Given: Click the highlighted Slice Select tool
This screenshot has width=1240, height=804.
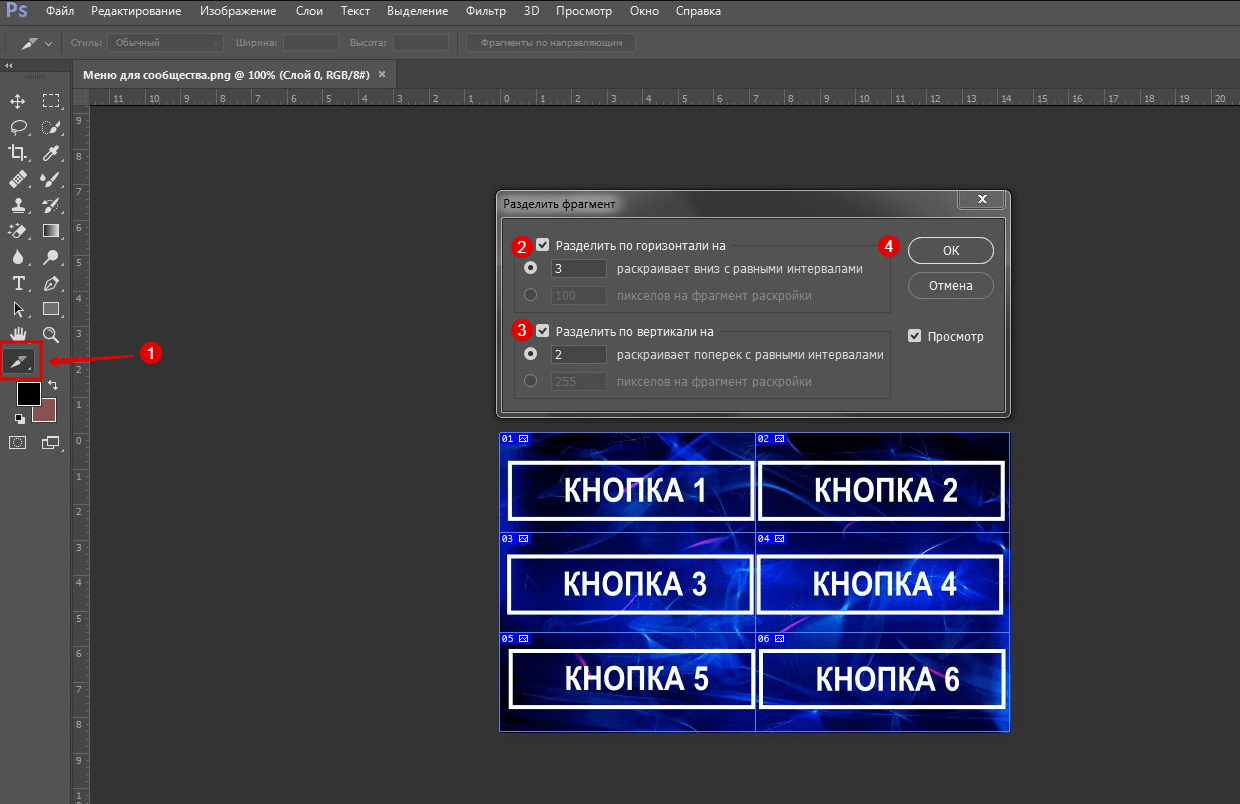Looking at the screenshot, I should (20, 362).
